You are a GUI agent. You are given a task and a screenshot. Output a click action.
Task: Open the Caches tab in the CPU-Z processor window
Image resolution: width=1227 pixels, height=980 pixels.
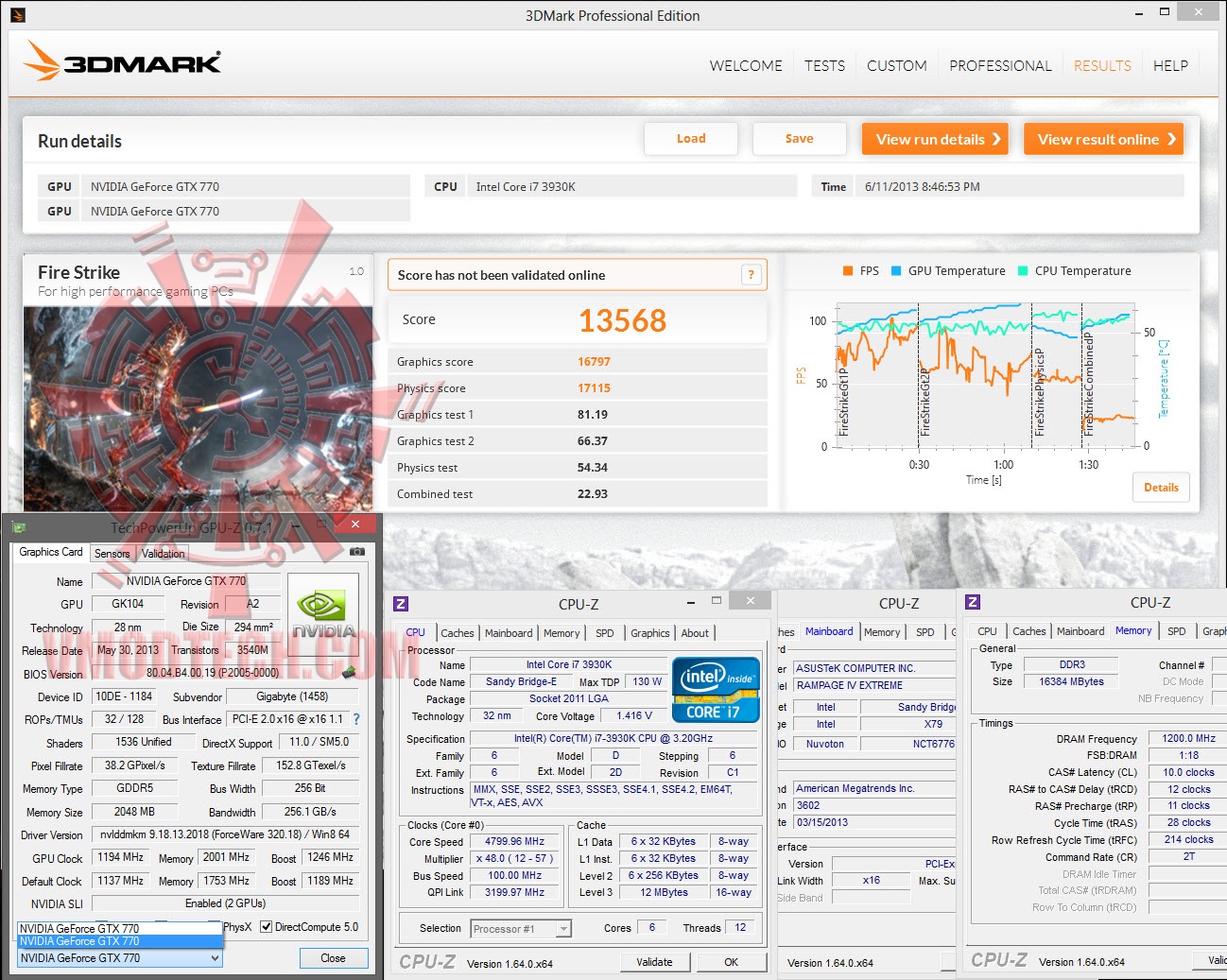[x=458, y=633]
